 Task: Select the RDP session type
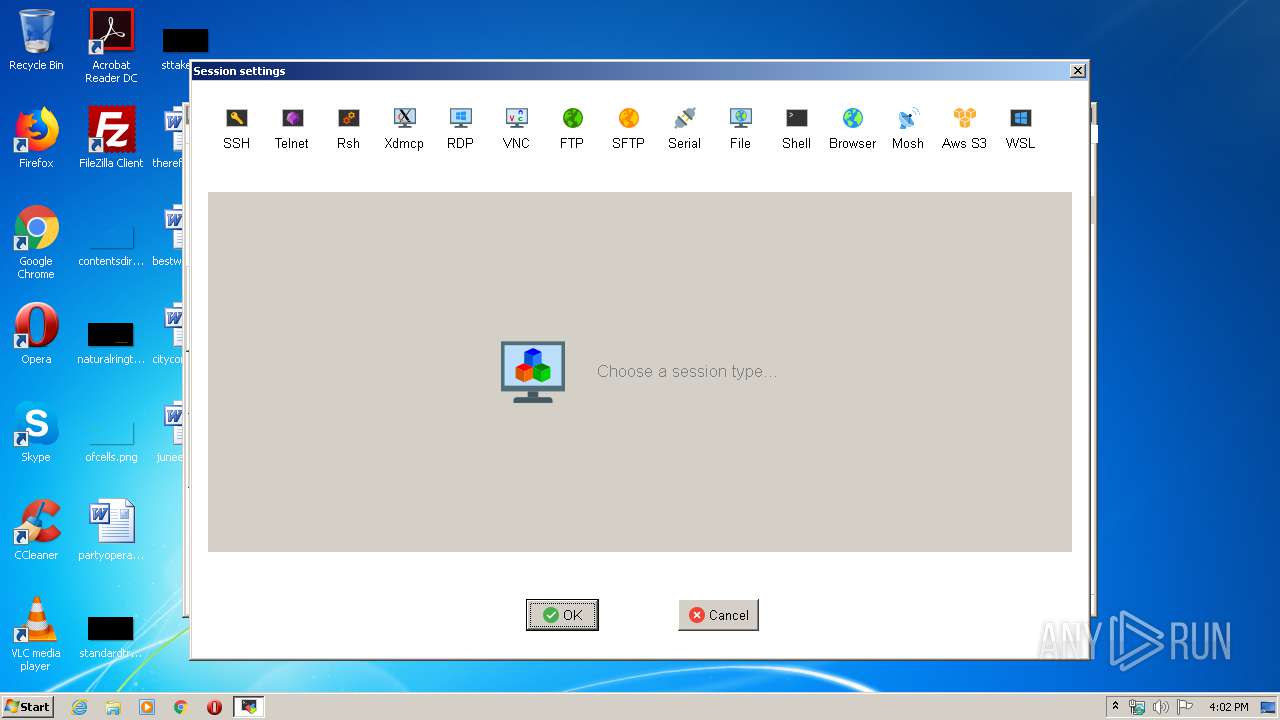click(460, 129)
